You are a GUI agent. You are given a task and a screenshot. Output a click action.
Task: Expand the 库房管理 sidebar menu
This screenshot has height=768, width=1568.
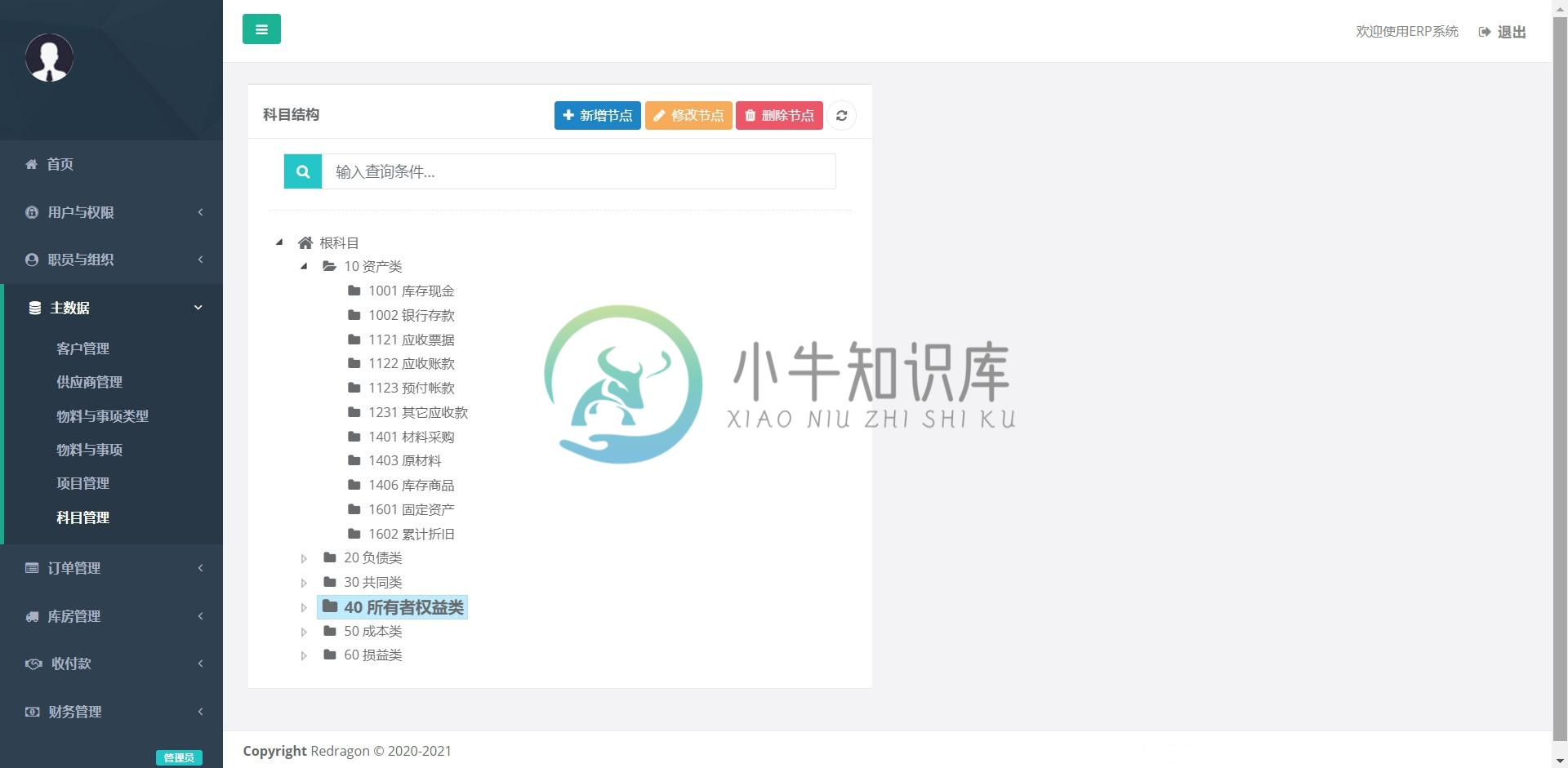pos(113,616)
